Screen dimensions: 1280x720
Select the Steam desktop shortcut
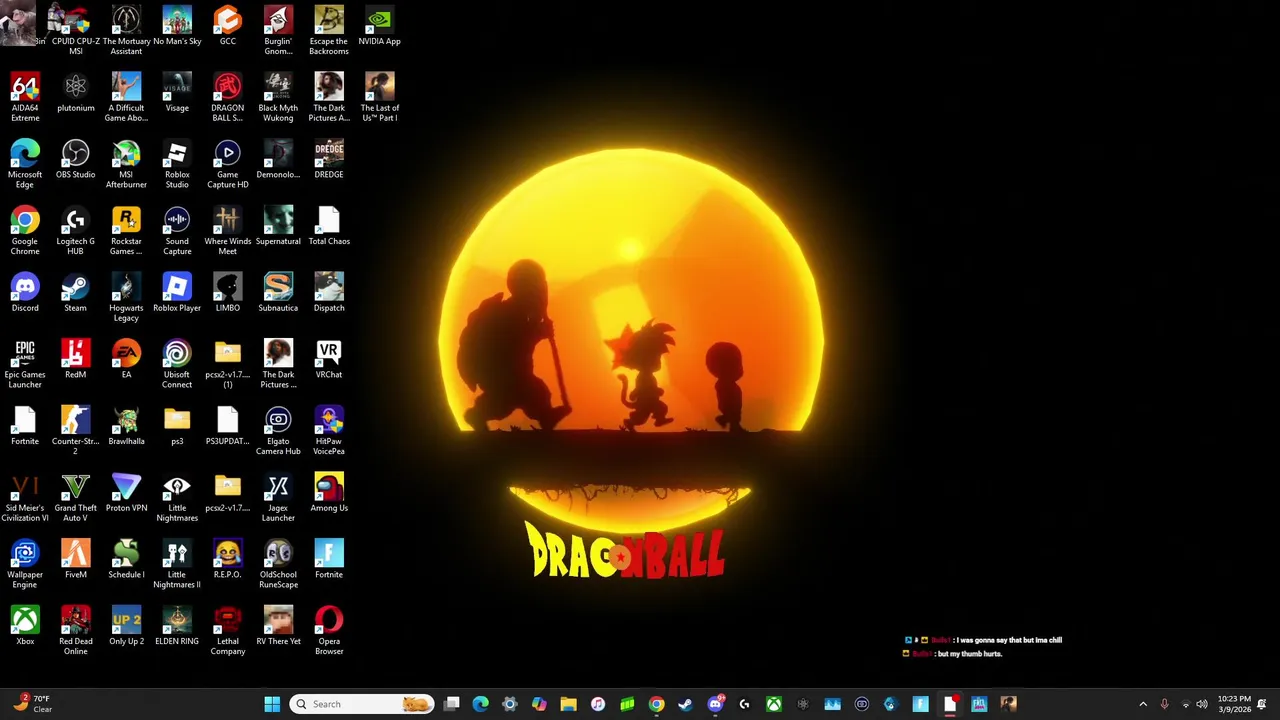pyautogui.click(x=76, y=293)
